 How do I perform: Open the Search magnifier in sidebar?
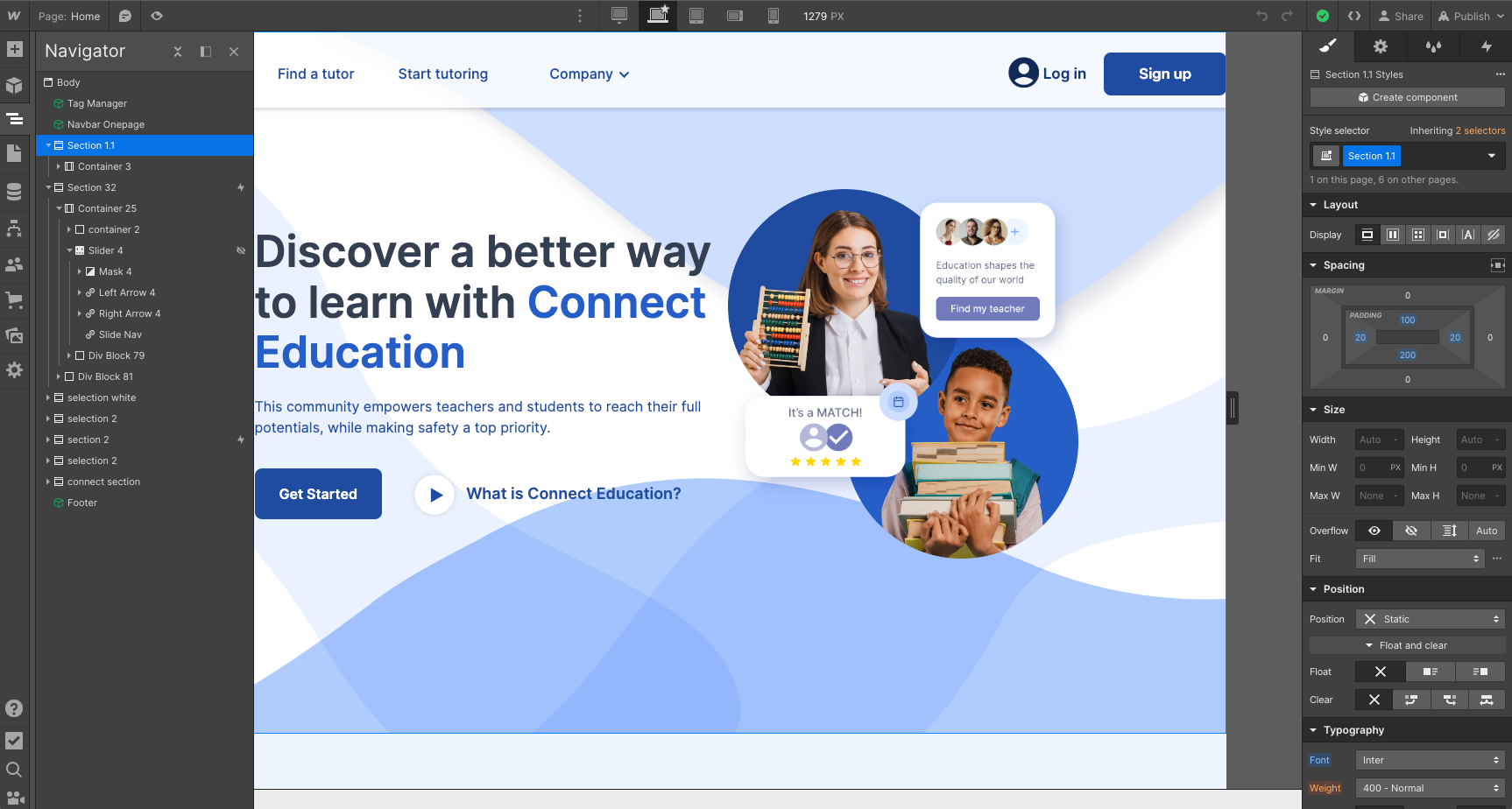[x=14, y=770]
